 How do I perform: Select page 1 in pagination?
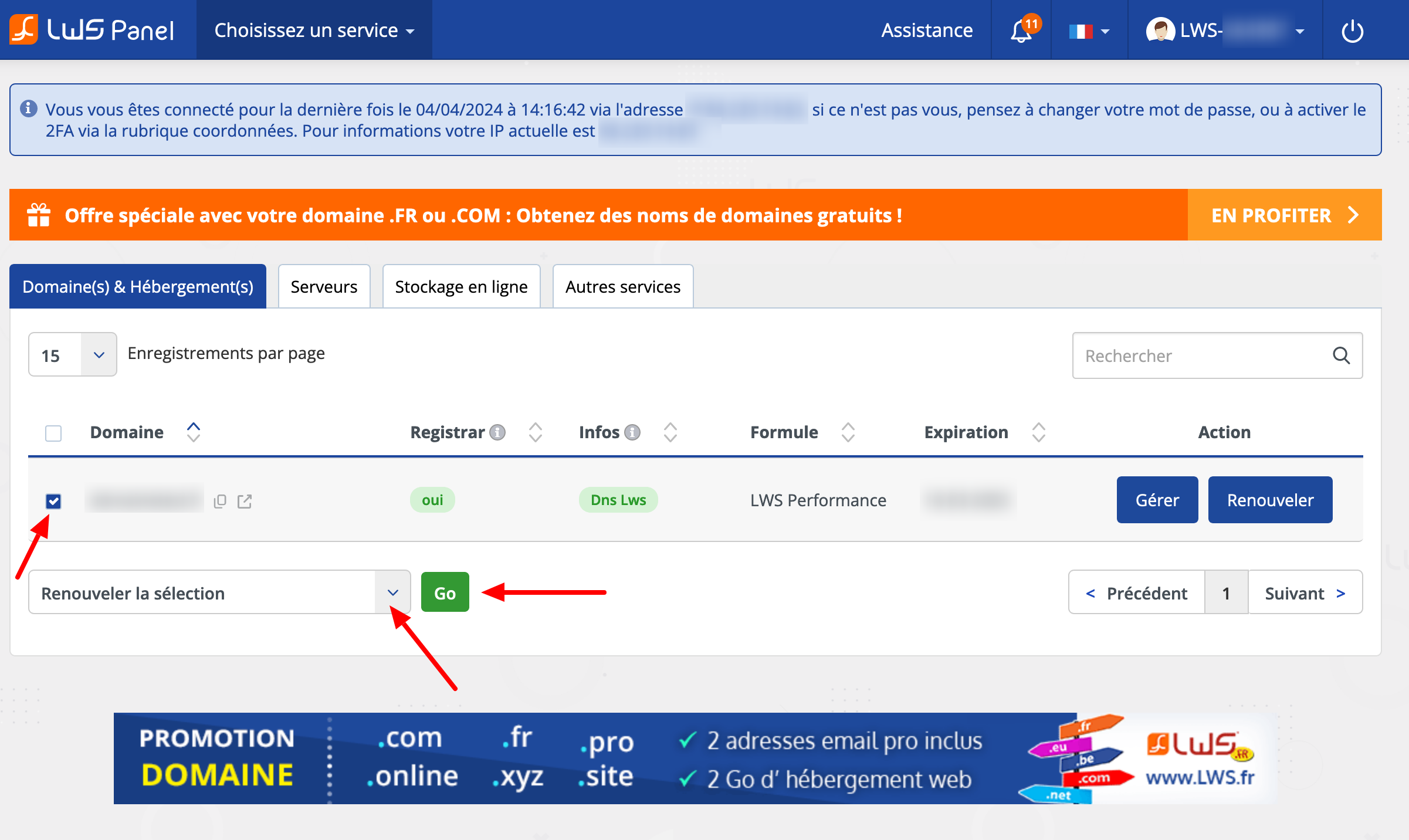1226,592
